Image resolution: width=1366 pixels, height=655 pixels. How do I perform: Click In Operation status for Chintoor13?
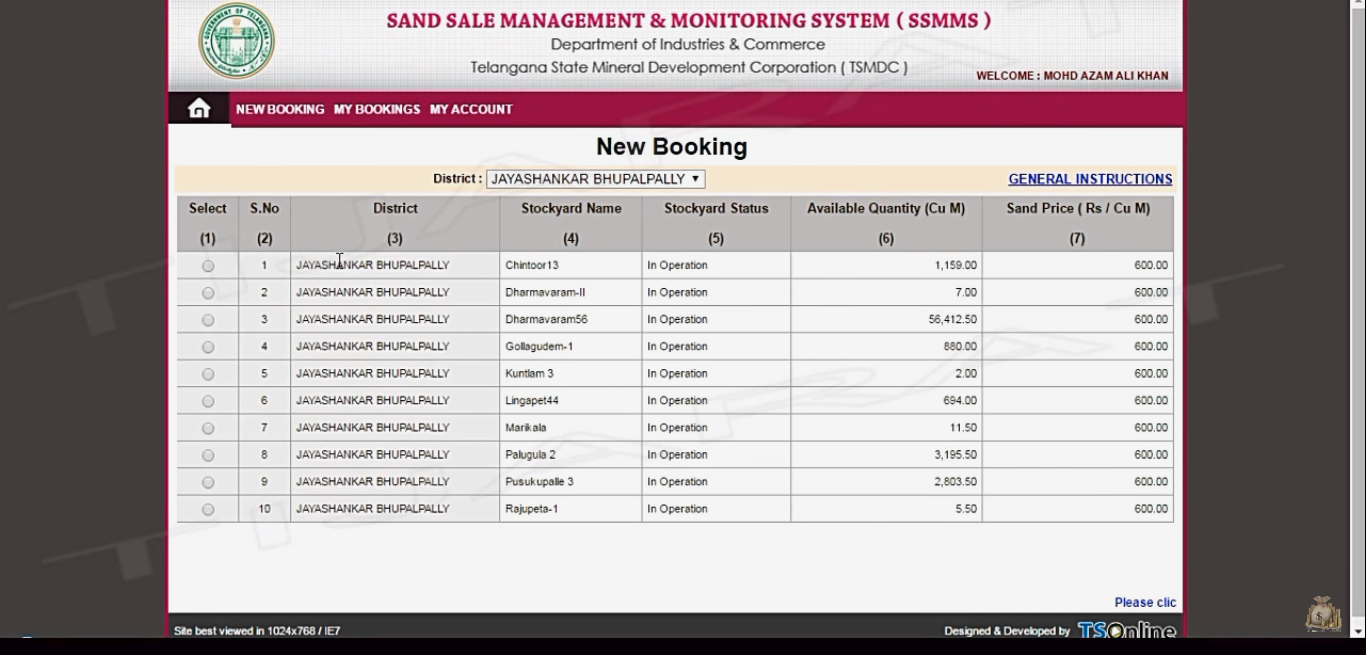[677, 265]
